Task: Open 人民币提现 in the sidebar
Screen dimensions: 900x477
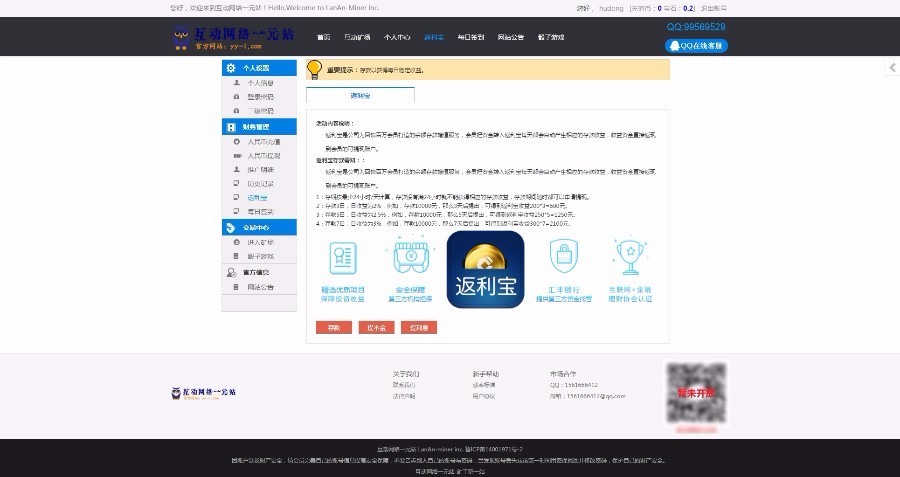Action: click(264, 156)
